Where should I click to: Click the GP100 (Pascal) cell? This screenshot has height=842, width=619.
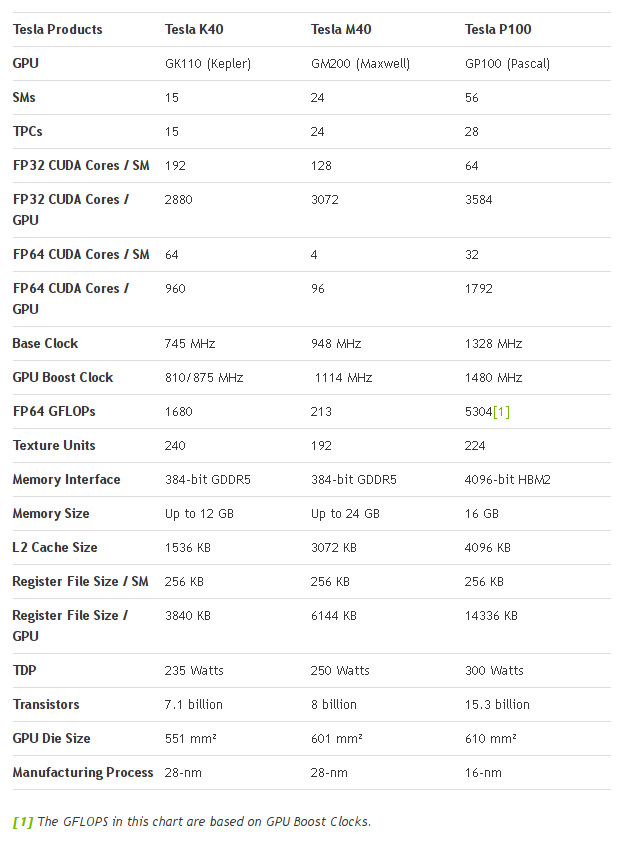click(x=507, y=64)
